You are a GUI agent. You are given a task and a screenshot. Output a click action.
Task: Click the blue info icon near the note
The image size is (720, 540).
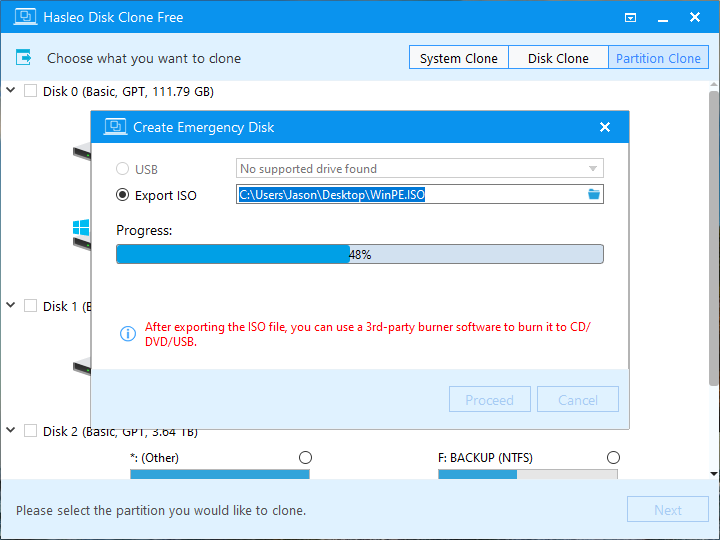pos(128,333)
